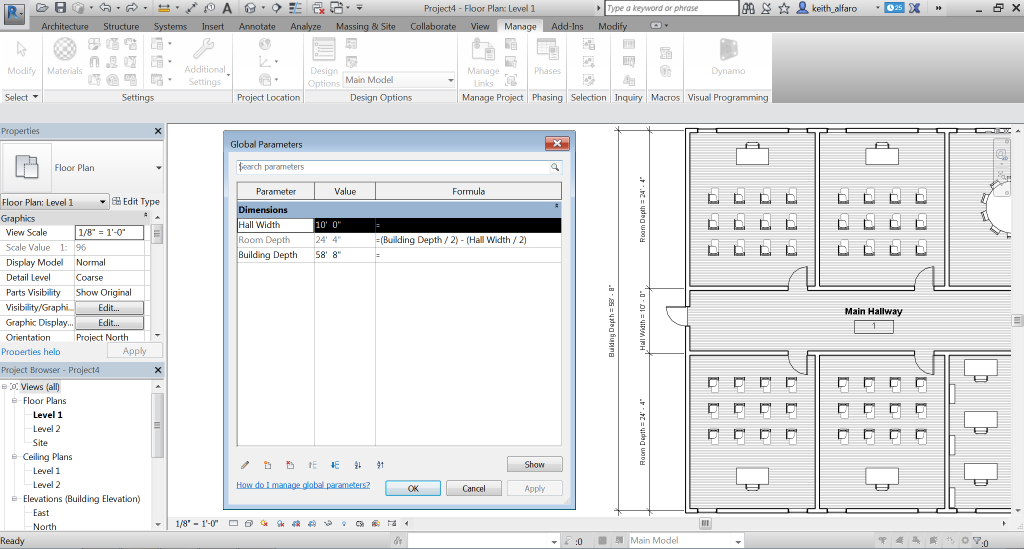Click the New Global Parameter icon
The image size is (1024, 549).
(267, 465)
